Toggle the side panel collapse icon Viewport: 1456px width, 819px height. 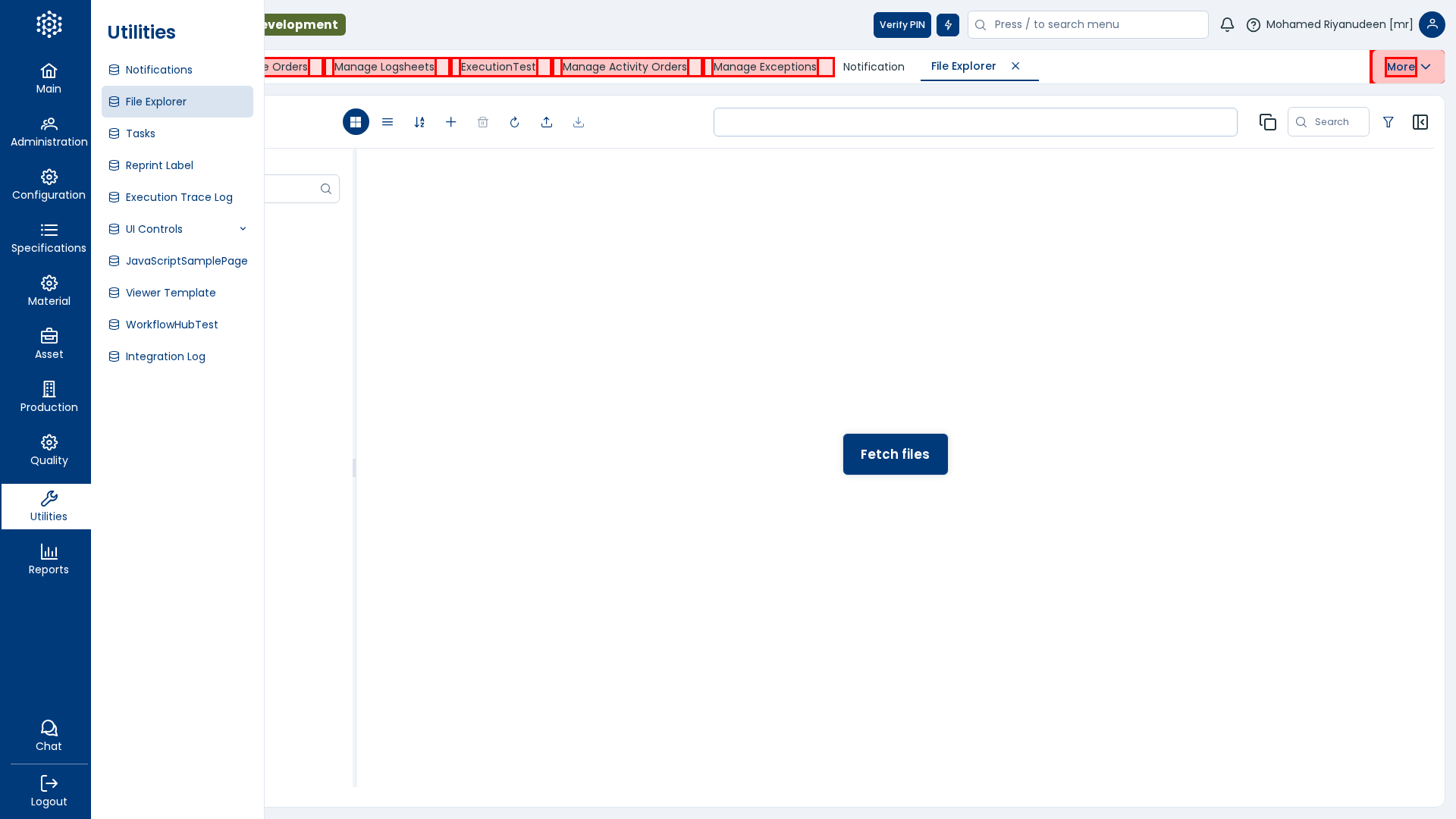pos(1420,122)
